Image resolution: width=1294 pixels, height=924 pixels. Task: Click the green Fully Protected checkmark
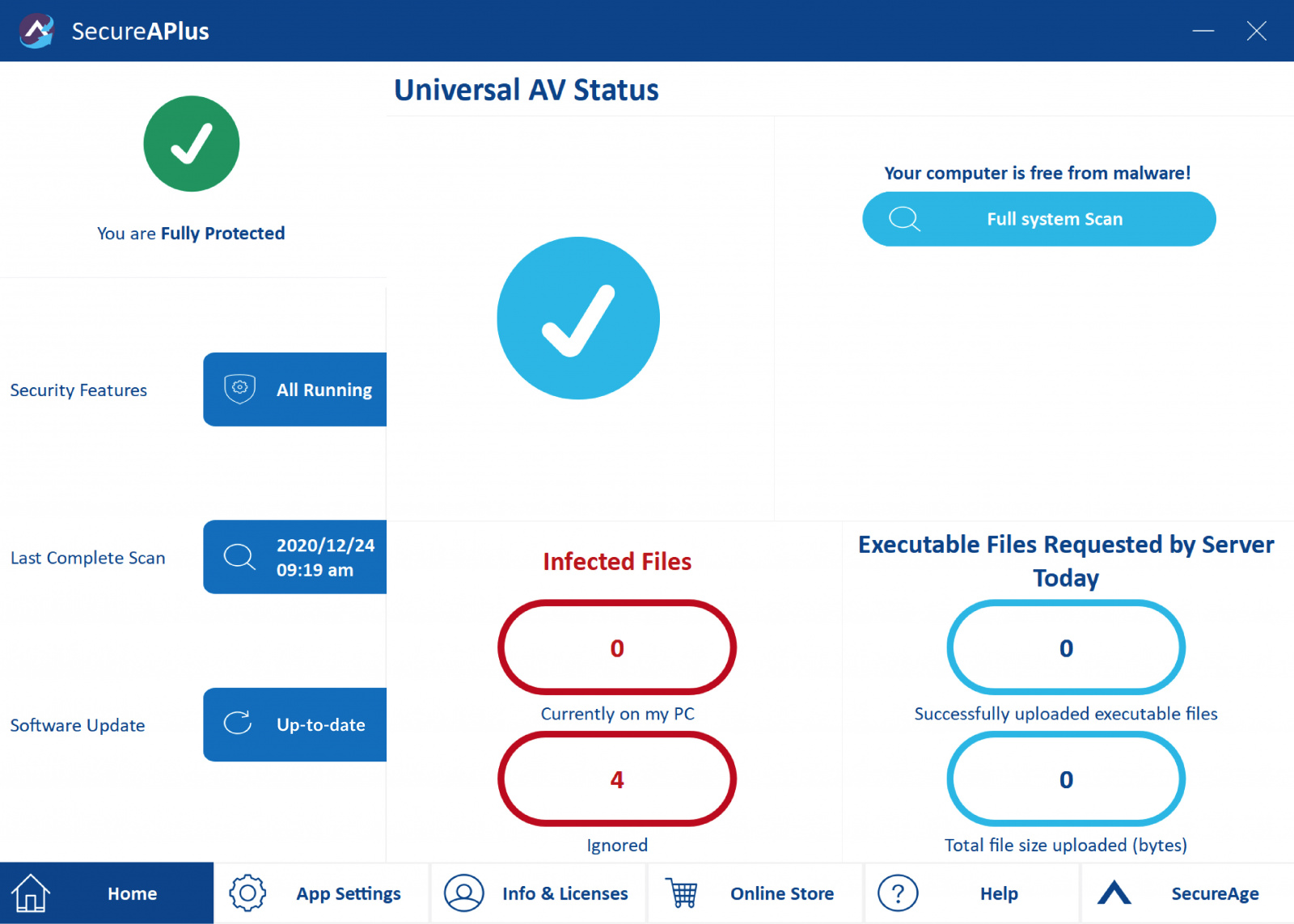[192, 144]
